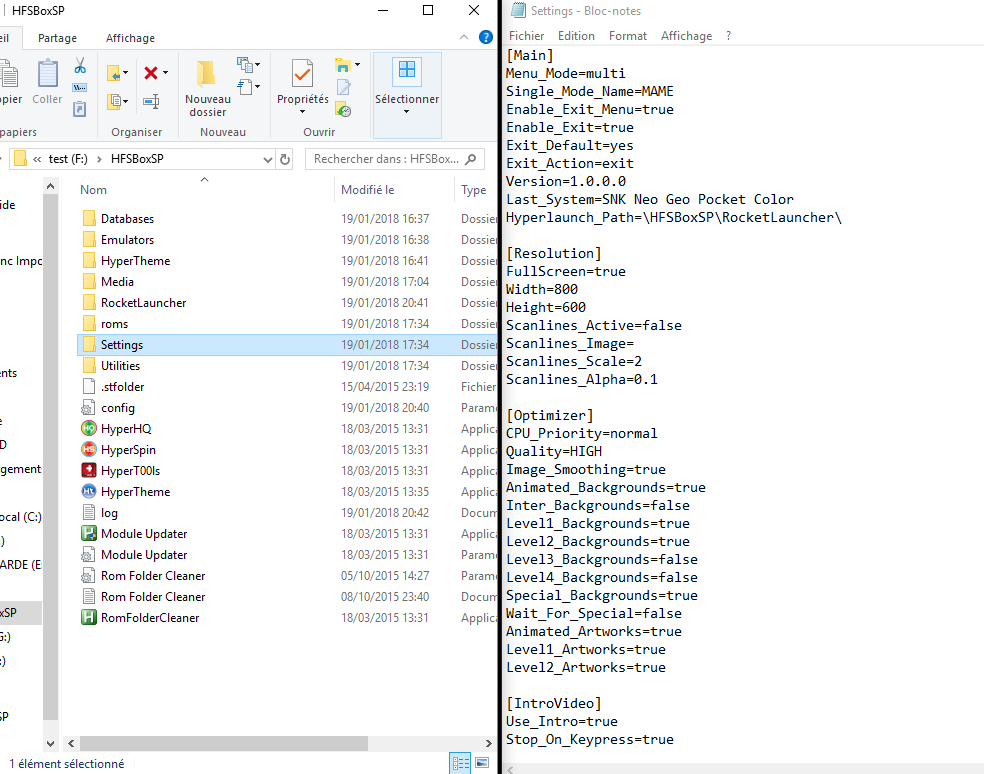984x774 pixels.
Task: Click the Rename icon in Organiser group
Action: 151,101
